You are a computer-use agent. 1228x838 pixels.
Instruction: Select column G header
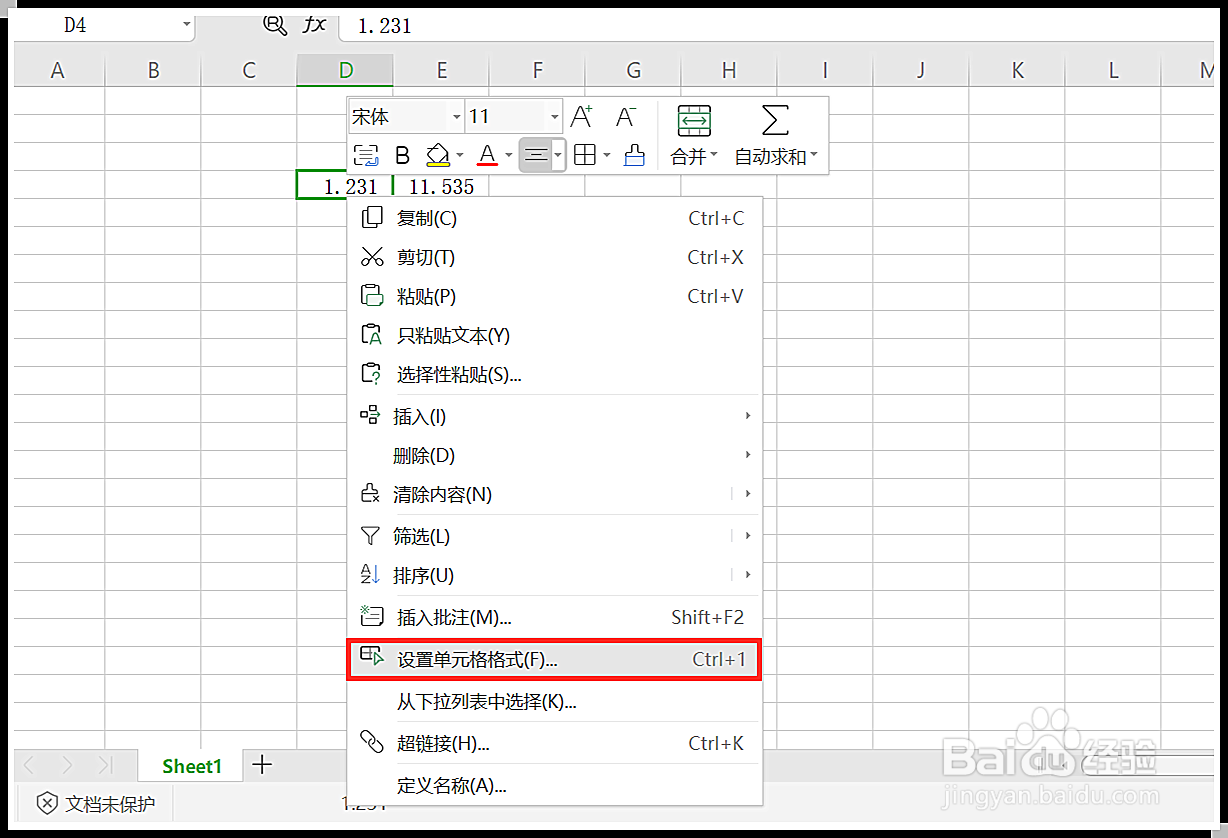[633, 70]
